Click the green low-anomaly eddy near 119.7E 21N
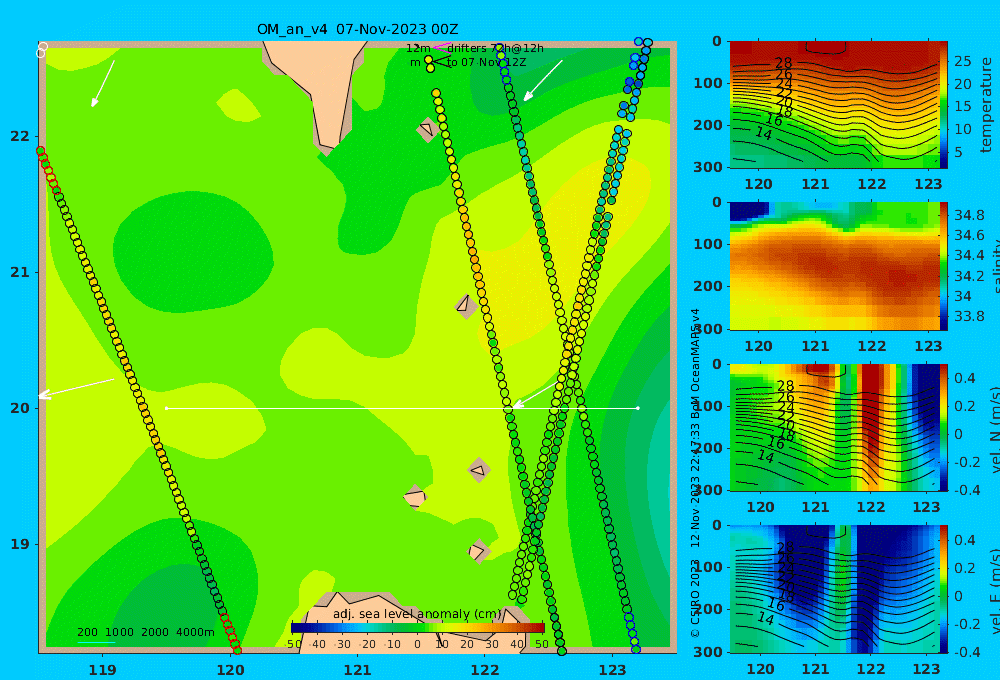 [193, 254]
